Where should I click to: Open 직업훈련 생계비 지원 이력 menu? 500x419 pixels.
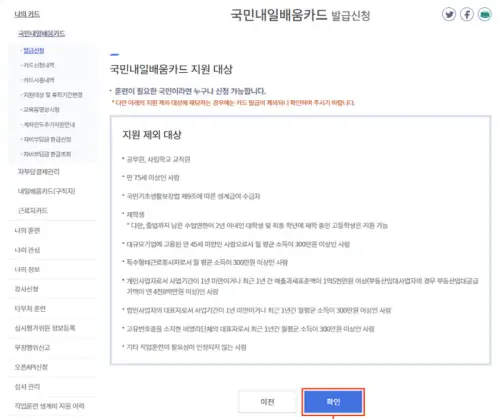click(49, 406)
